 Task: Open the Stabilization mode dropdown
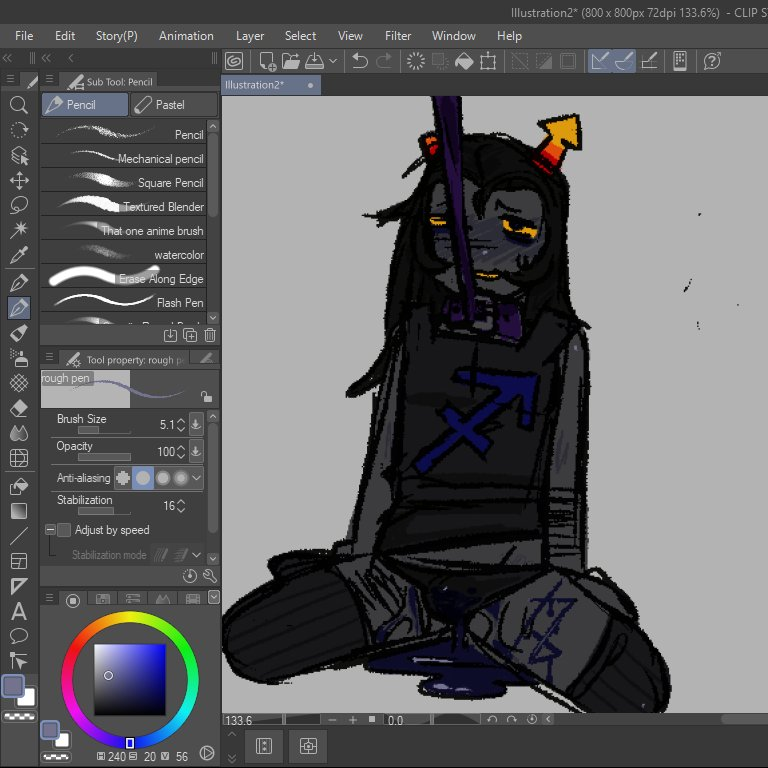[x=196, y=555]
